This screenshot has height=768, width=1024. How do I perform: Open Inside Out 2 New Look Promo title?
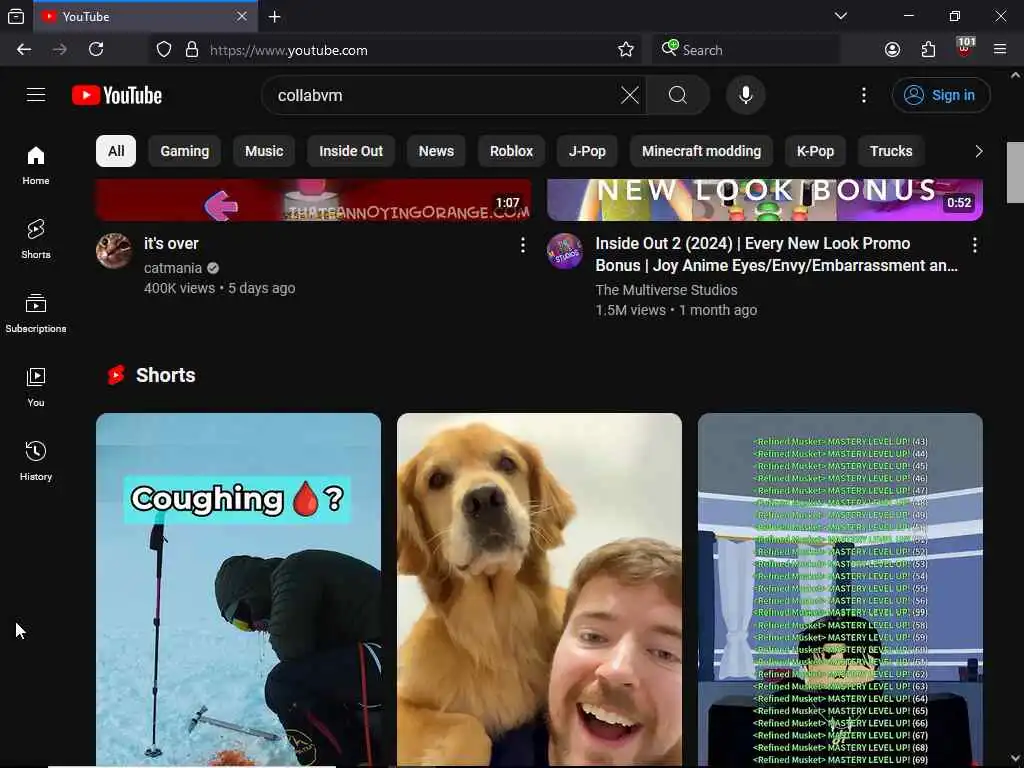click(x=776, y=254)
